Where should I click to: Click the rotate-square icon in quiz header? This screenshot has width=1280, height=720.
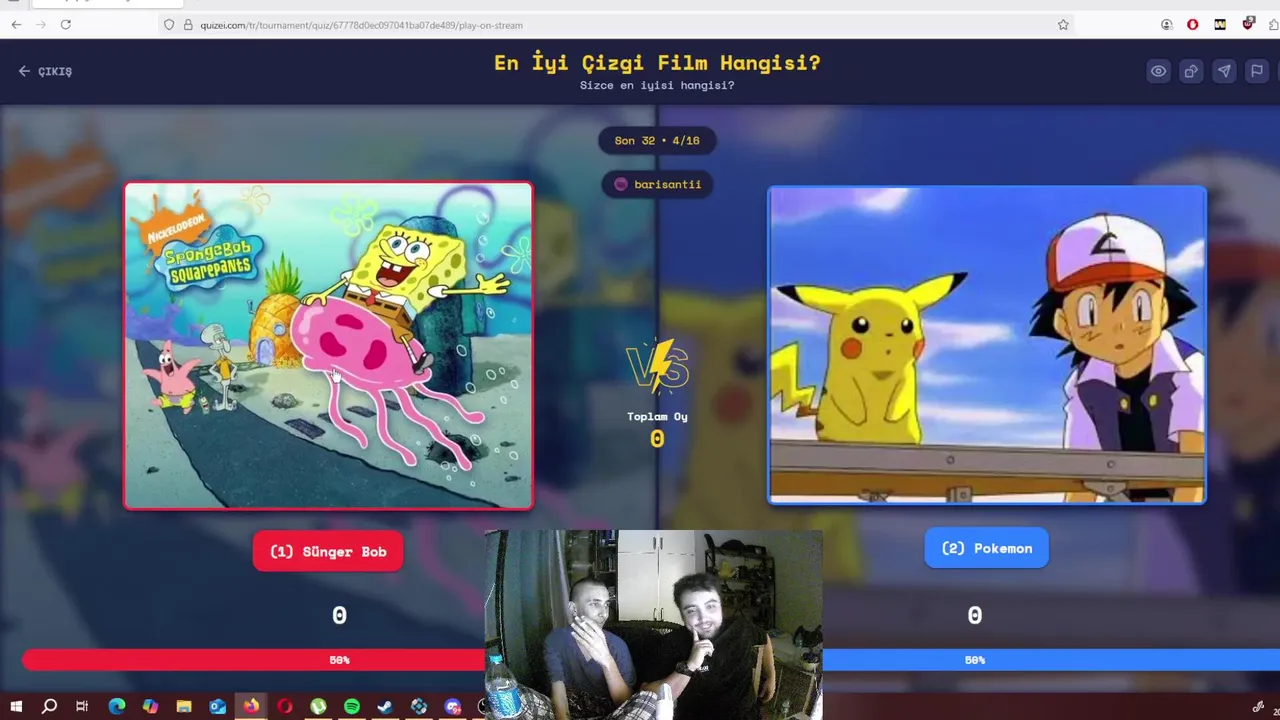[1191, 71]
